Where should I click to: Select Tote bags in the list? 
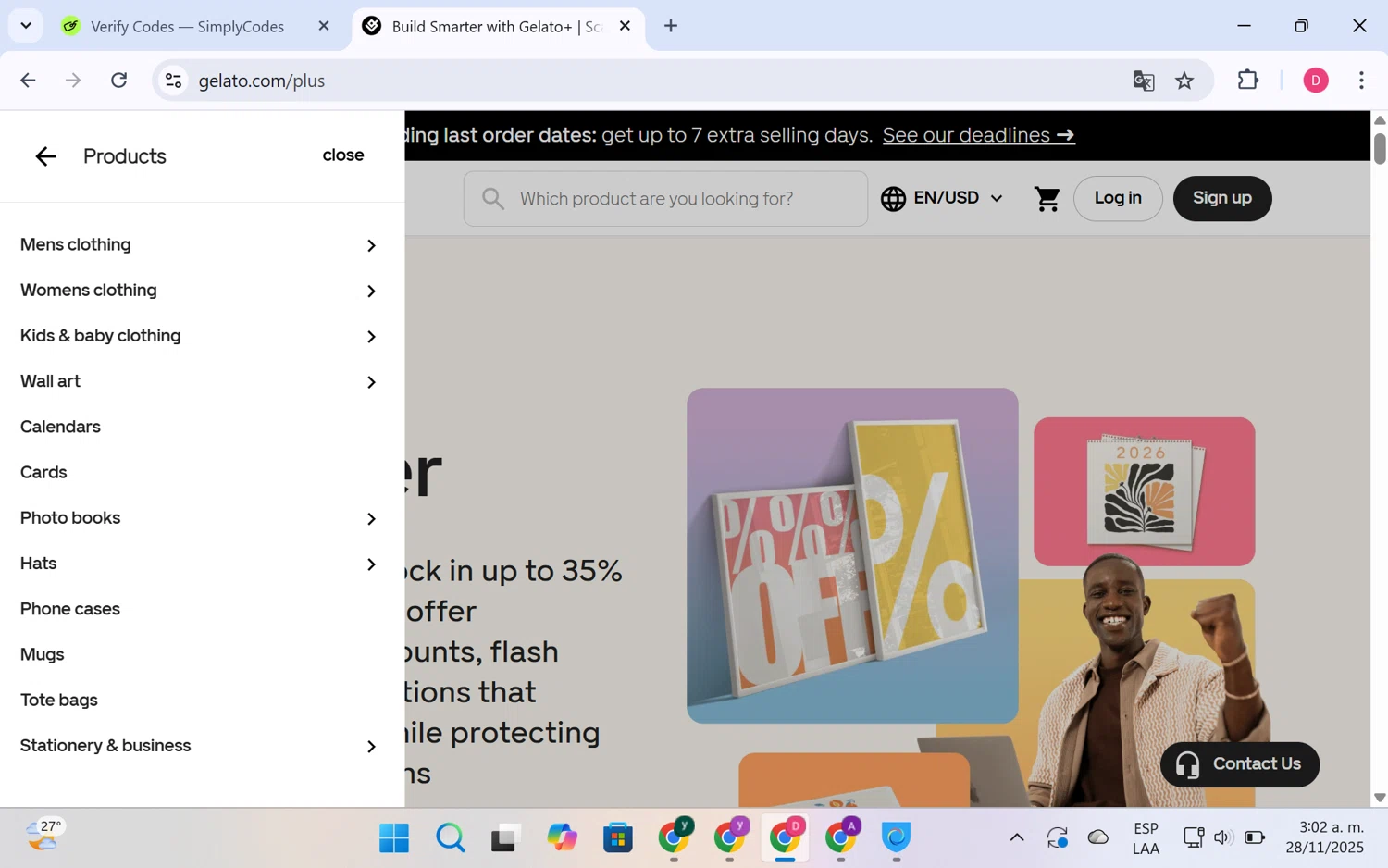[59, 700]
